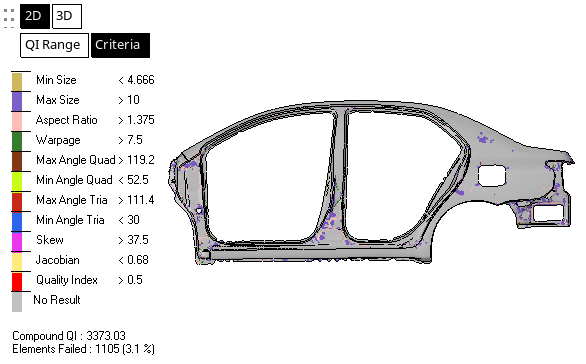
Task: Click the Aspect Ratio threshold value 1.375
Action: click(x=141, y=120)
